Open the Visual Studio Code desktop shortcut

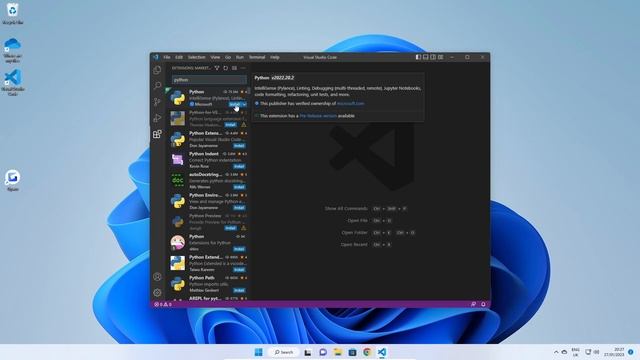13,82
